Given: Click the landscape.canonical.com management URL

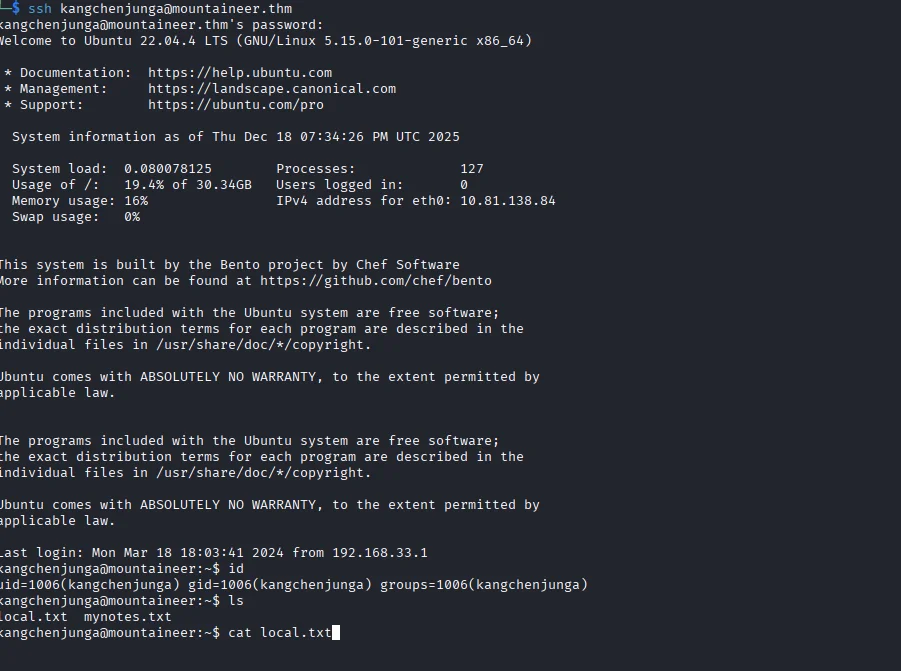Looking at the screenshot, I should (x=272, y=89).
